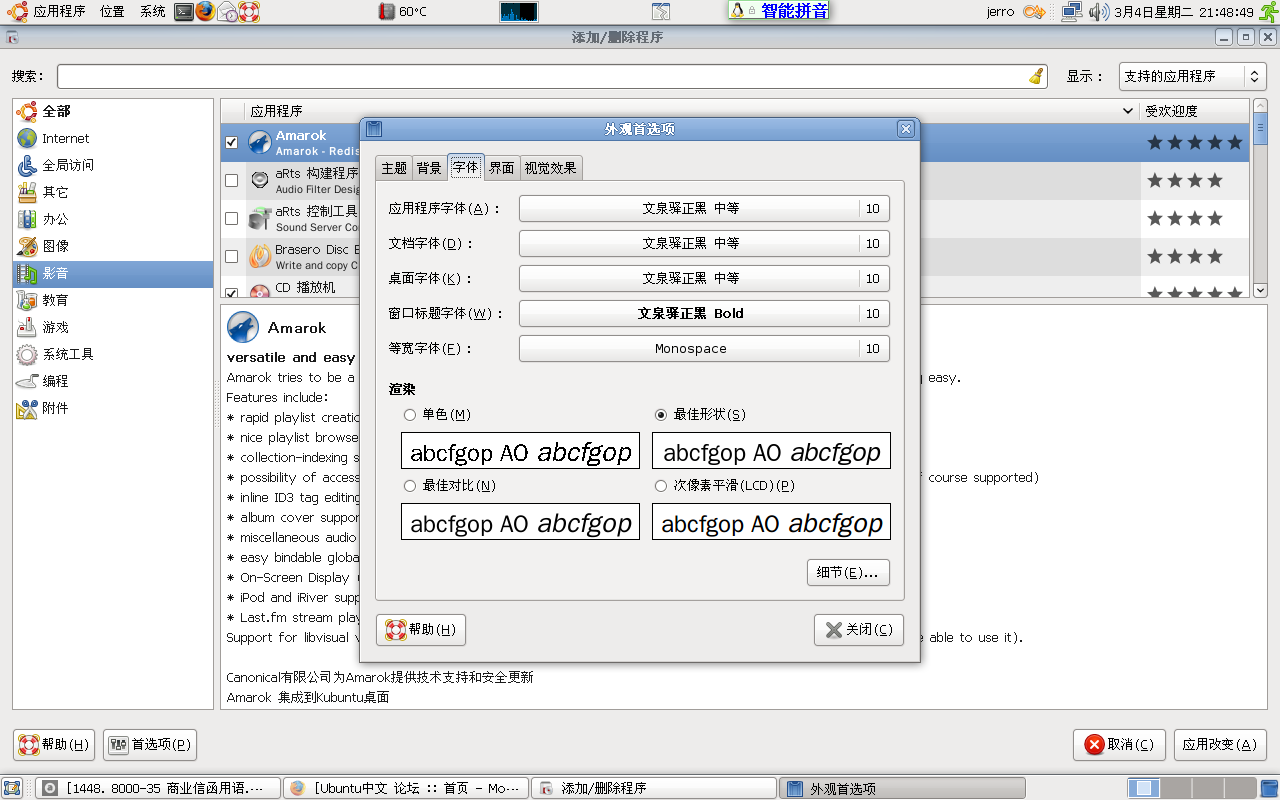Click the sort arrow in 应用程序 column header
Image resolution: width=1280 pixels, height=800 pixels.
pyautogui.click(x=1128, y=111)
